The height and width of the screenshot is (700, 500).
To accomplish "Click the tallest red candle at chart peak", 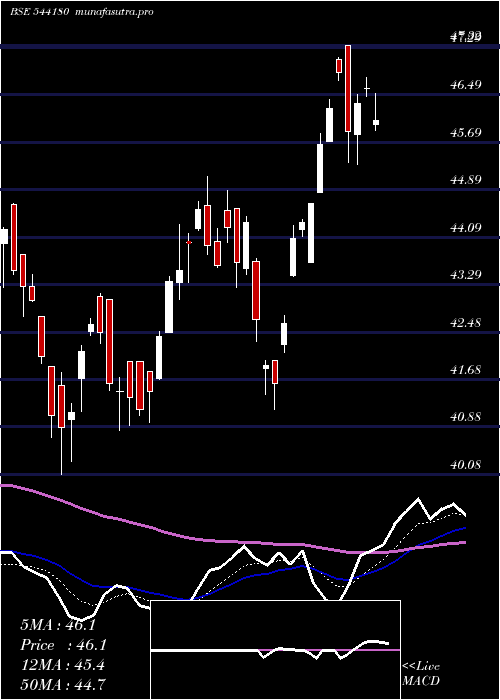I will [x=348, y=88].
